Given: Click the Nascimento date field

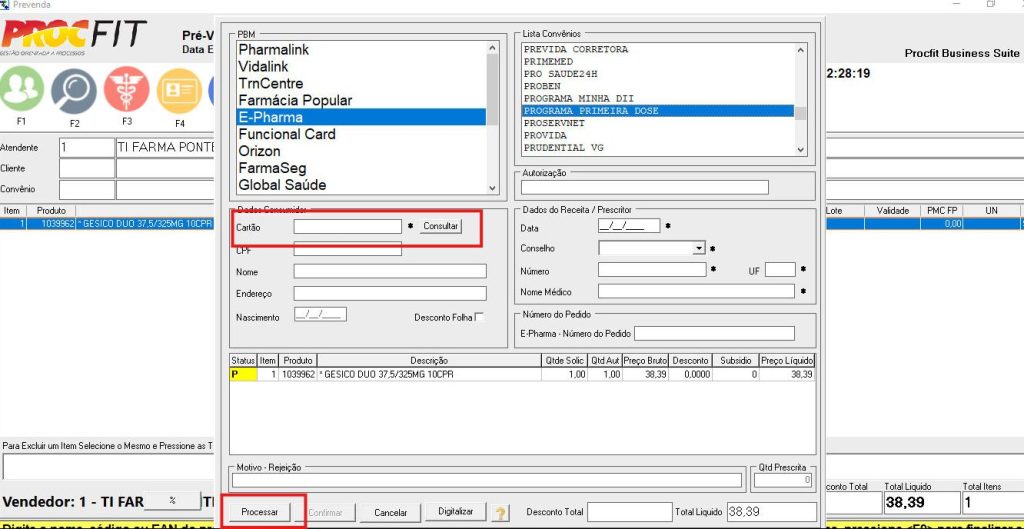Looking at the screenshot, I should (x=320, y=315).
